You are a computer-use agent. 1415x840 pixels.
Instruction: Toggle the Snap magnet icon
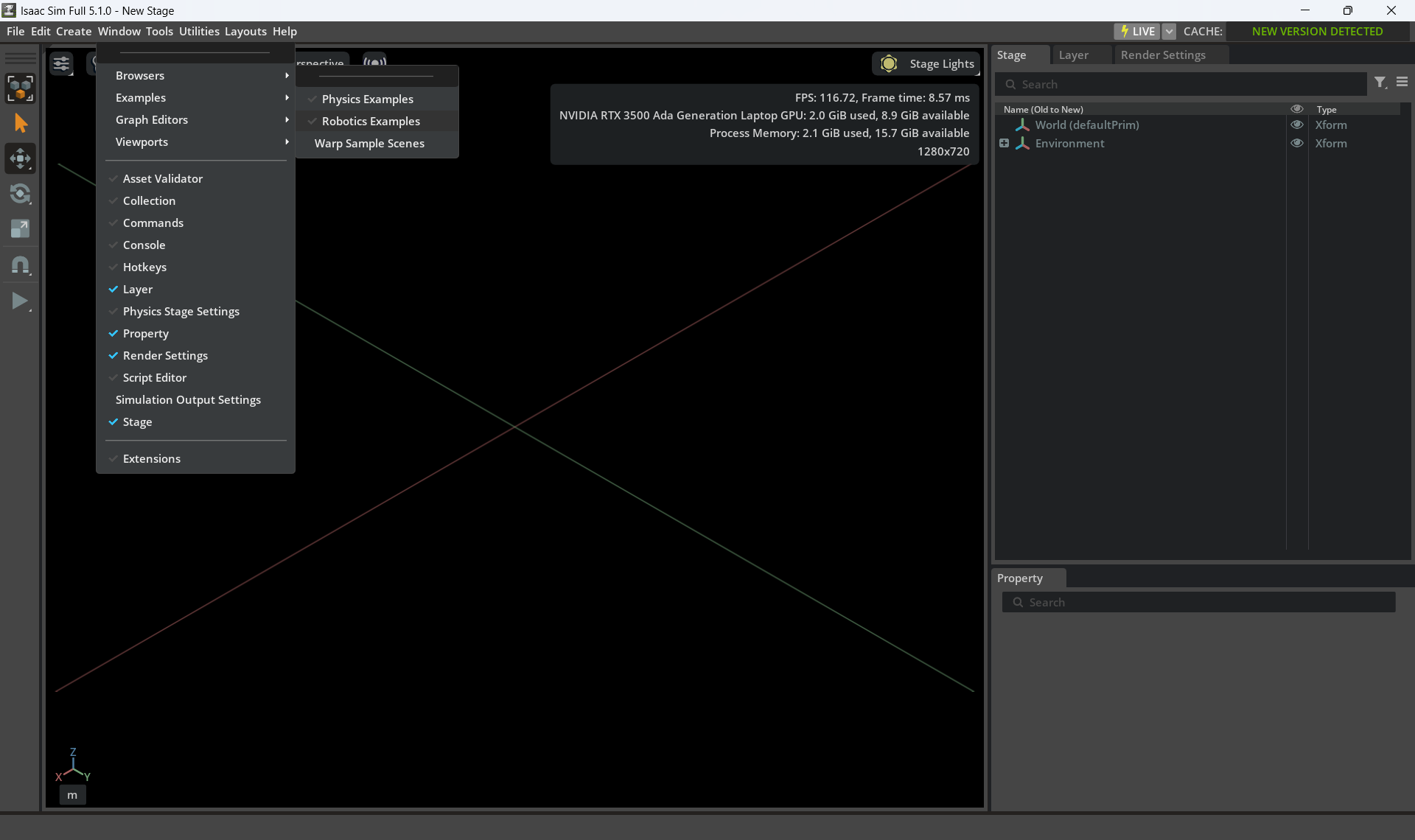point(20,265)
